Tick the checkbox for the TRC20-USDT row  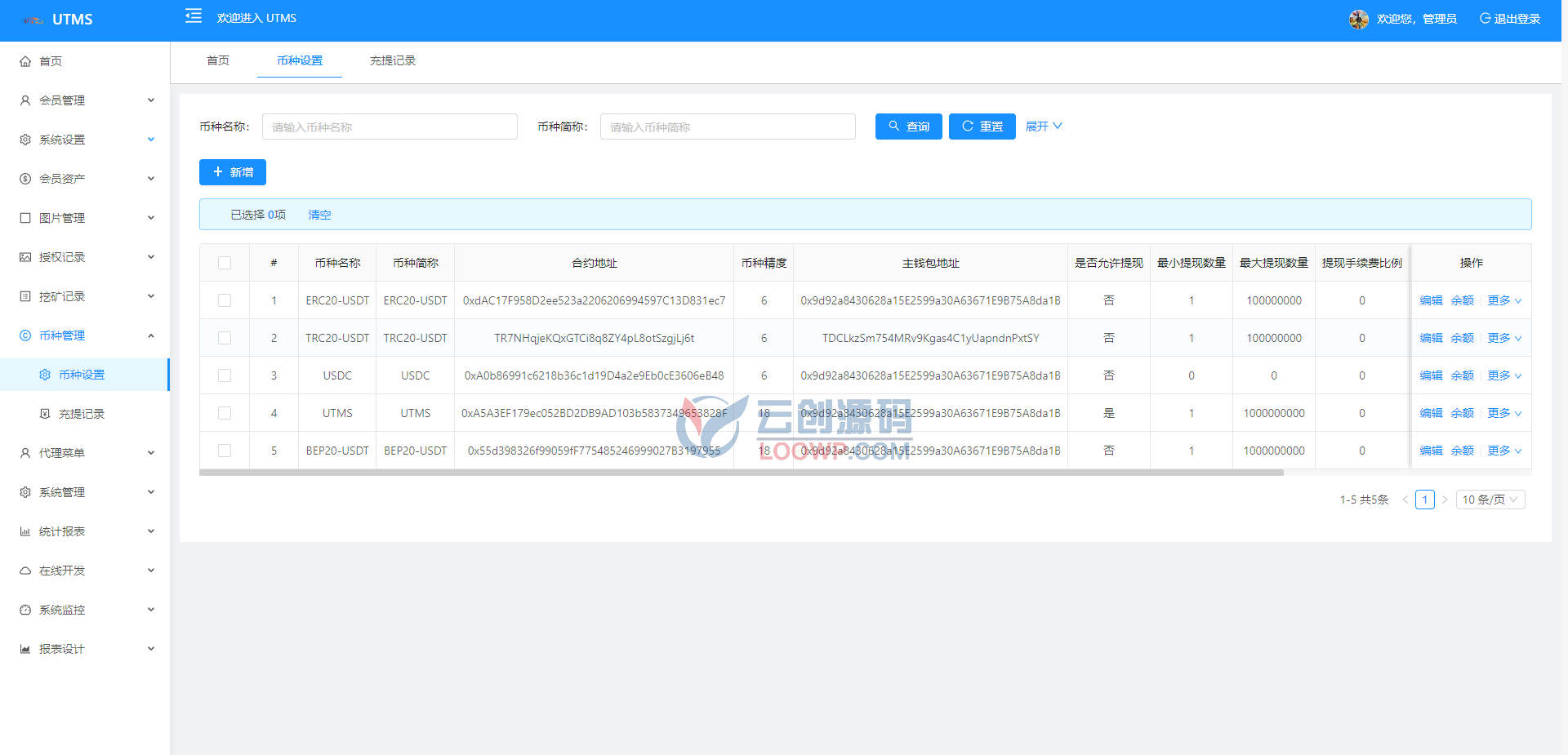[225, 338]
